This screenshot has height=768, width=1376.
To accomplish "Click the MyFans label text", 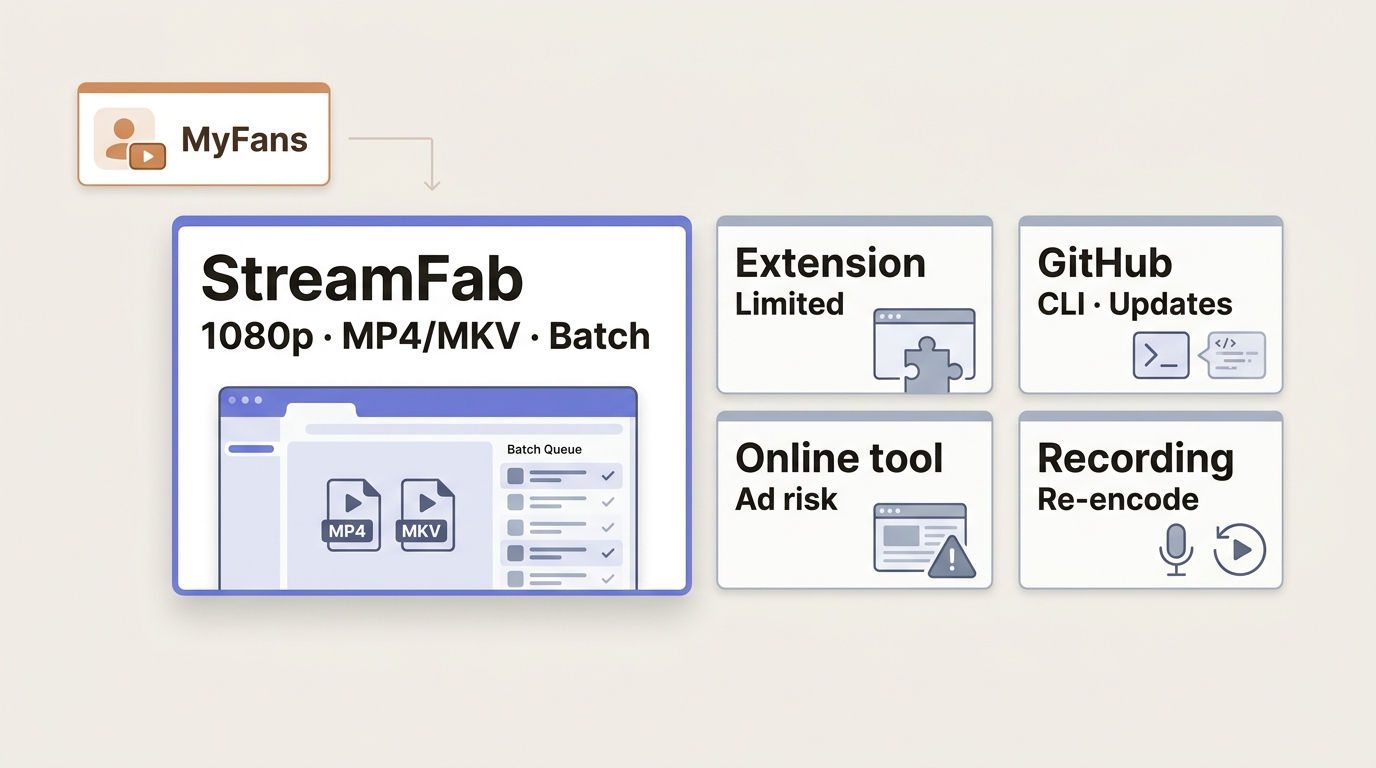I will [x=244, y=139].
